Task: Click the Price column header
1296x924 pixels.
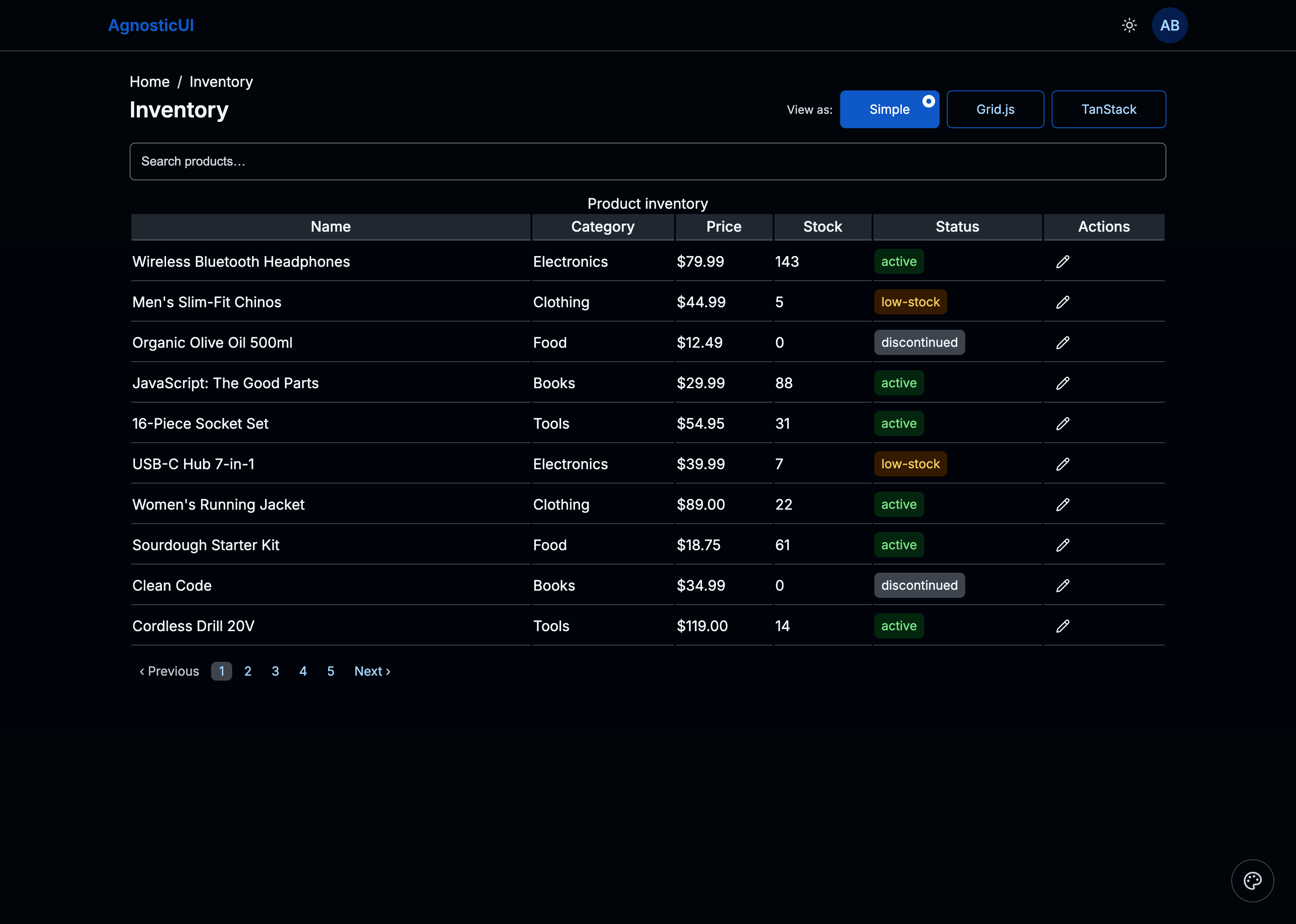Action: [x=724, y=226]
